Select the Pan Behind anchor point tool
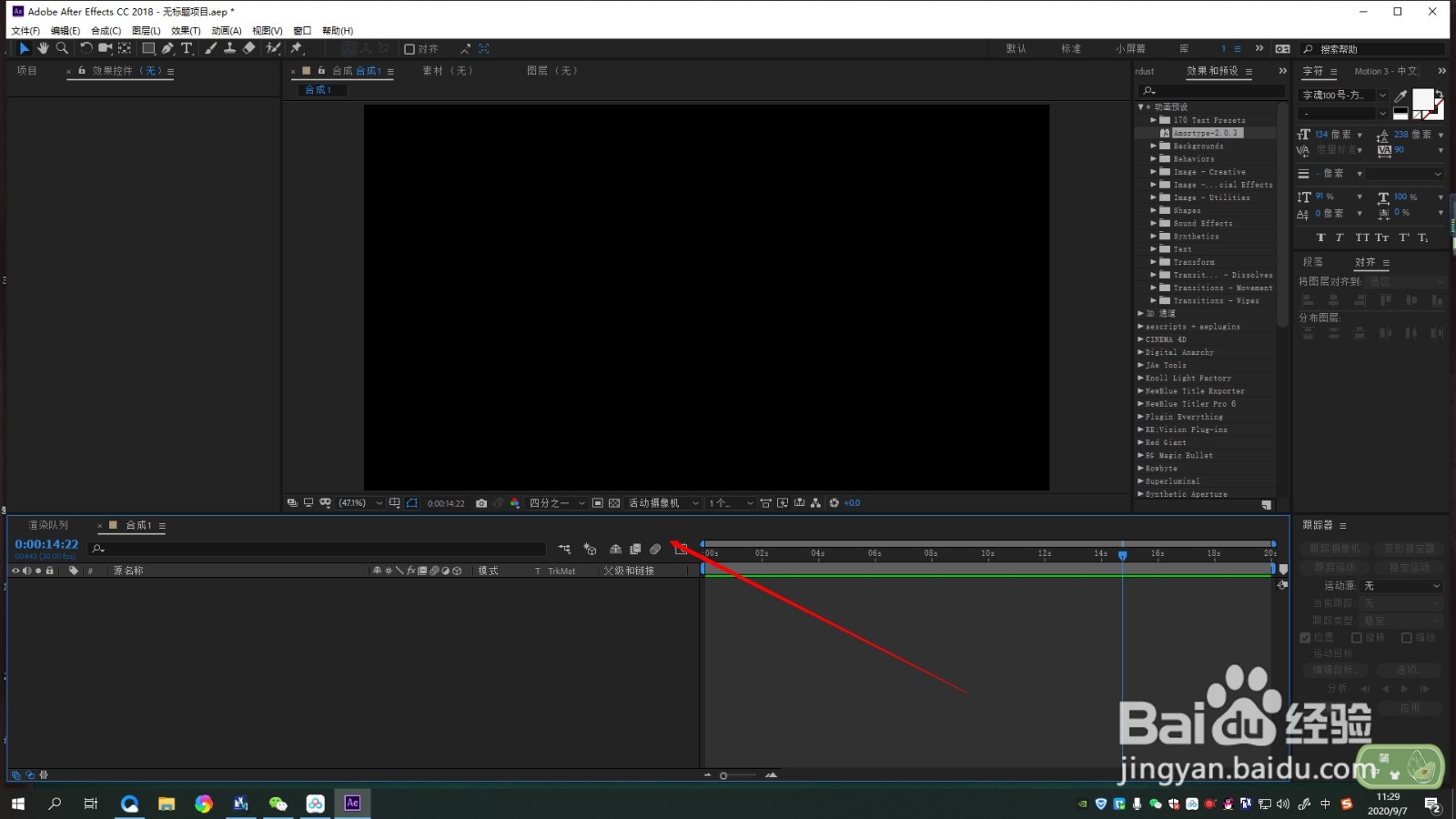1456x819 pixels. click(125, 48)
